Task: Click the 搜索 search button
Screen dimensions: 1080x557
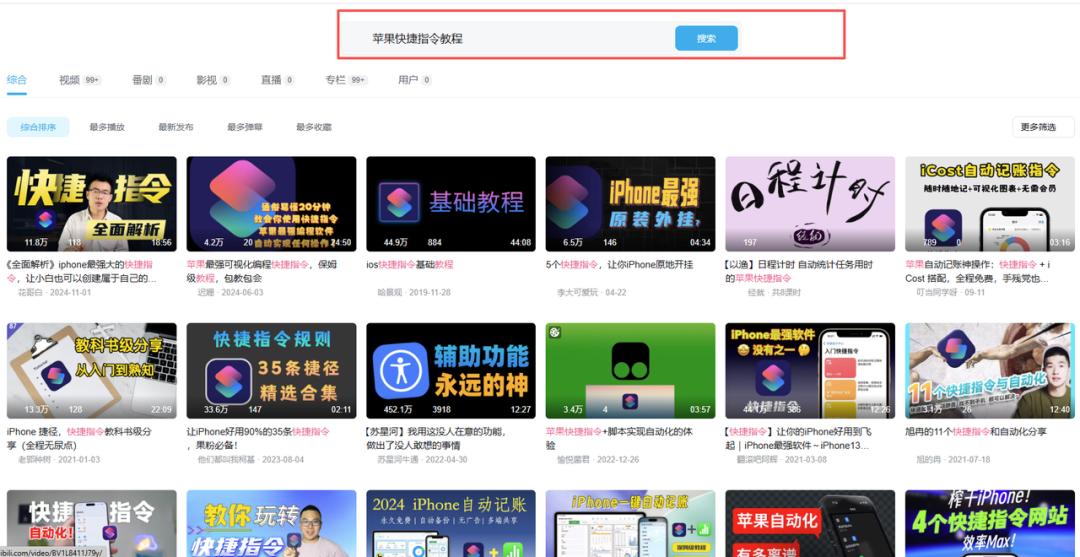Action: (706, 39)
